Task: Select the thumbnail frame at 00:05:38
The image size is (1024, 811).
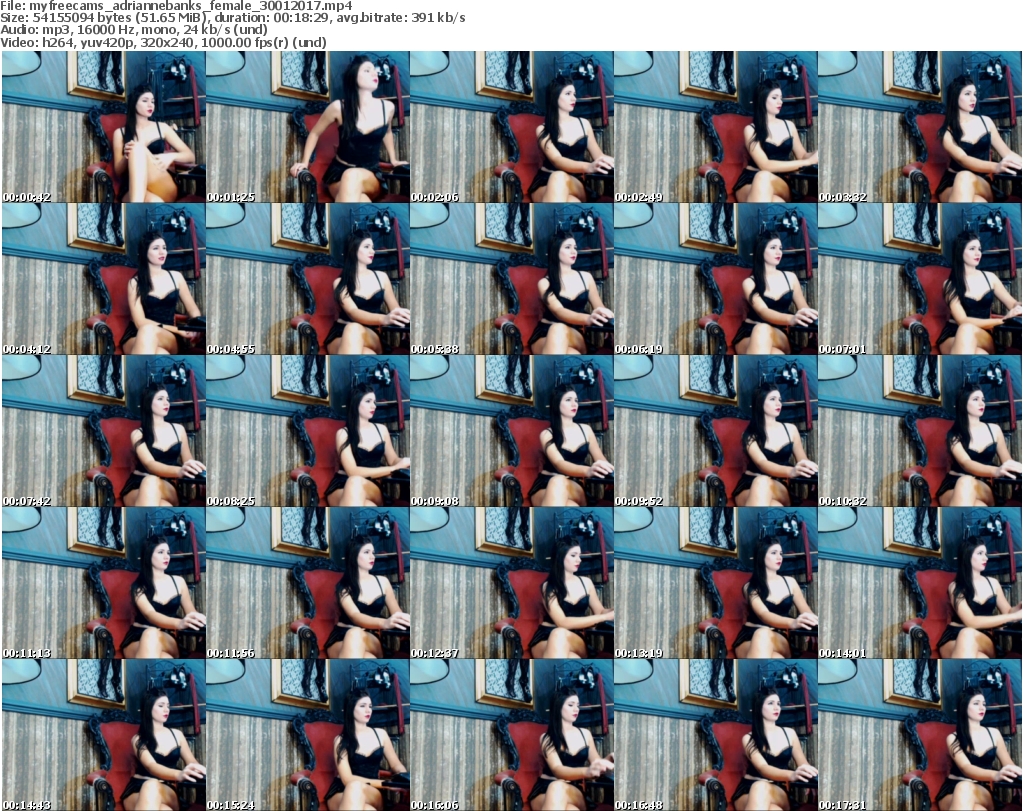Action: point(511,279)
